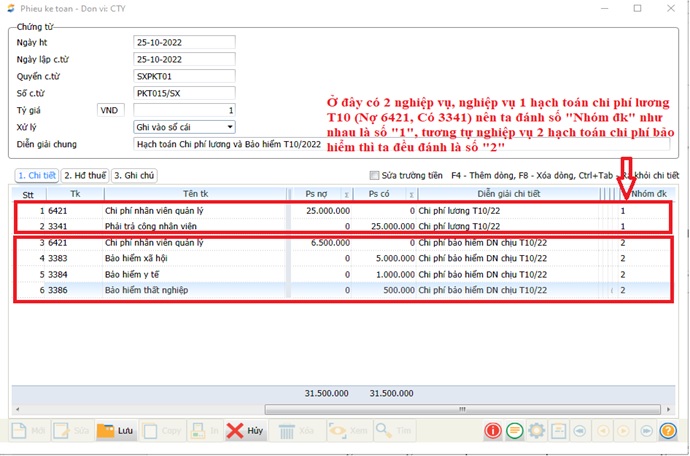The image size is (690, 456).
Task: Select the Bảo hiểm thất nghiệp row
Action: [150, 290]
